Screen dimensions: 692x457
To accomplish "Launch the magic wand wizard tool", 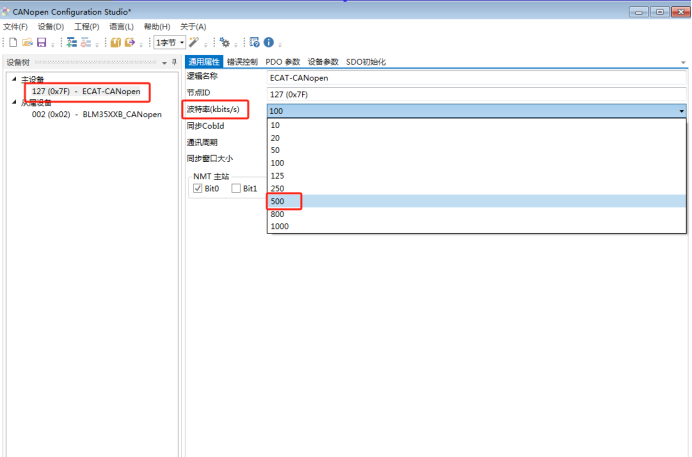I will [194, 42].
